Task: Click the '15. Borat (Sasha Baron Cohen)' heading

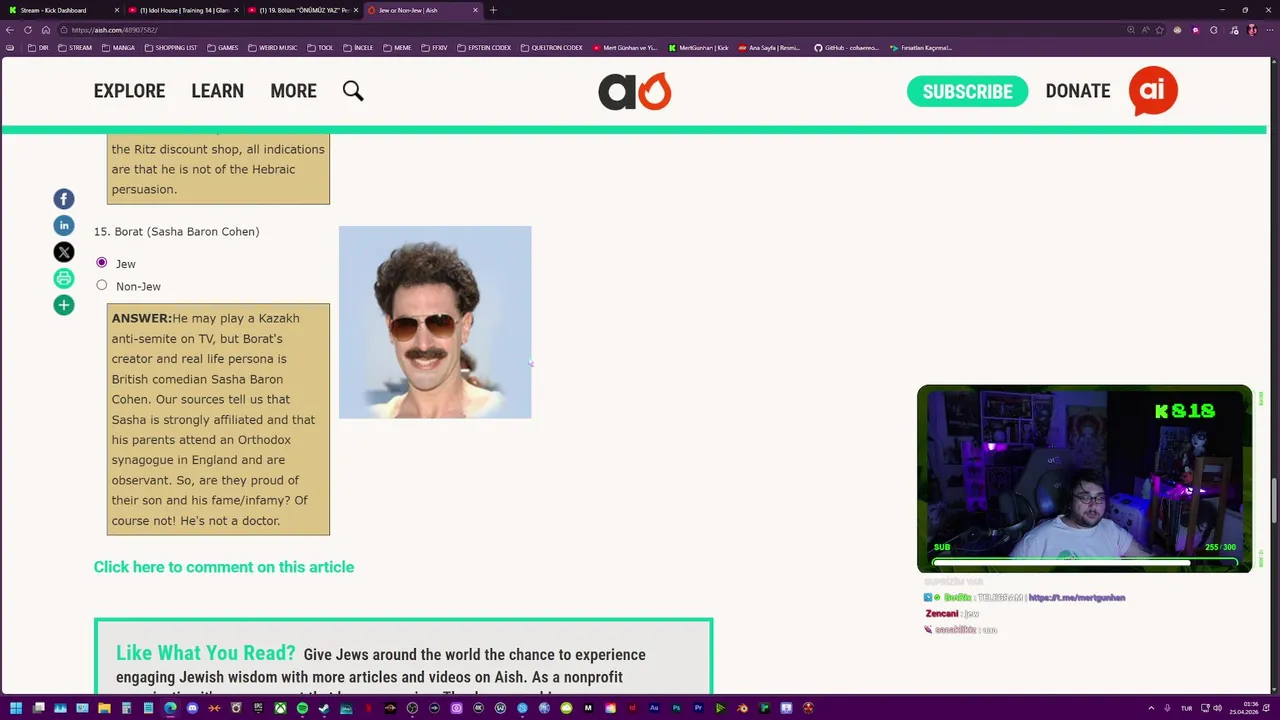Action: [x=176, y=231]
